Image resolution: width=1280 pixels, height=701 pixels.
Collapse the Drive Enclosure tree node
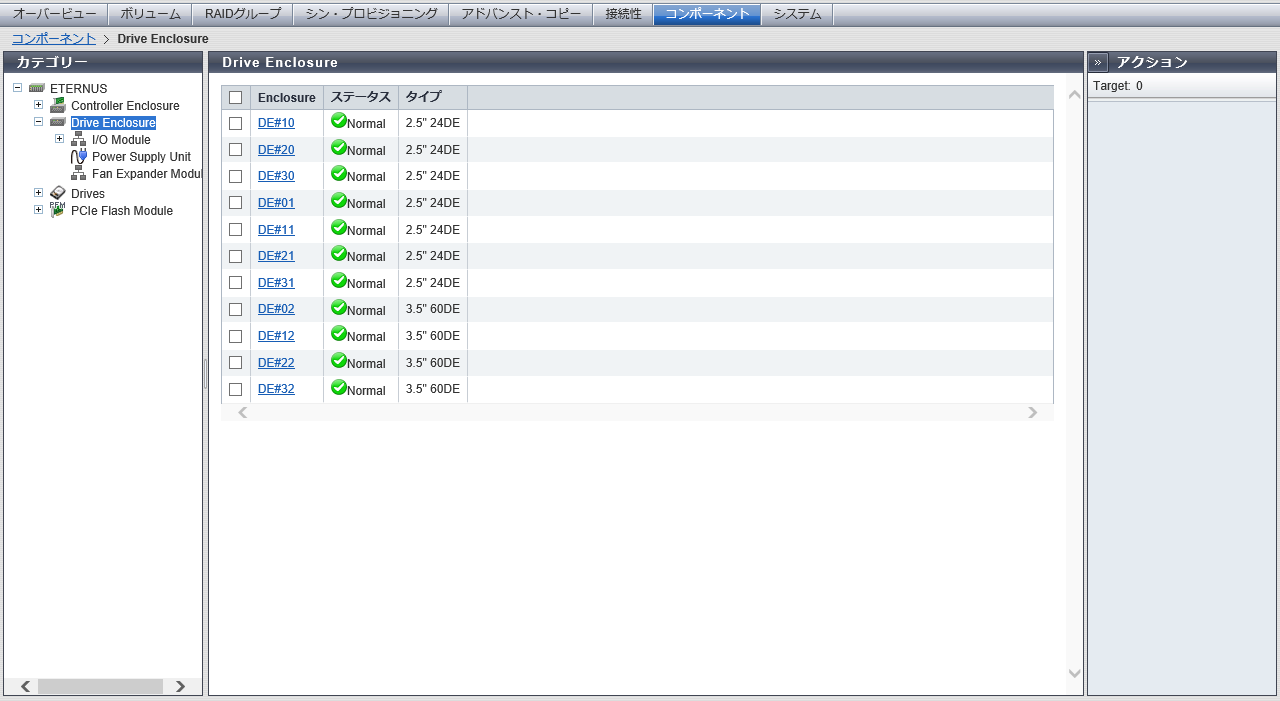tap(38, 122)
